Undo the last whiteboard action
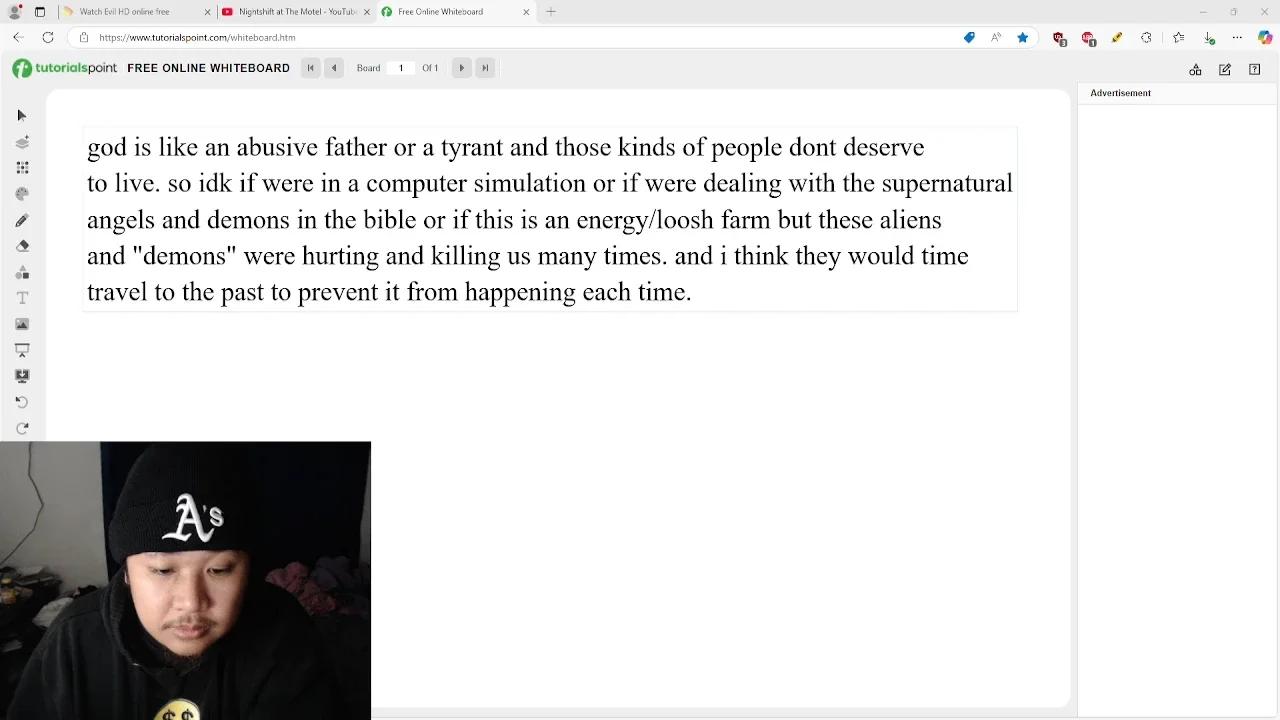This screenshot has width=1280, height=720. pos(22,402)
